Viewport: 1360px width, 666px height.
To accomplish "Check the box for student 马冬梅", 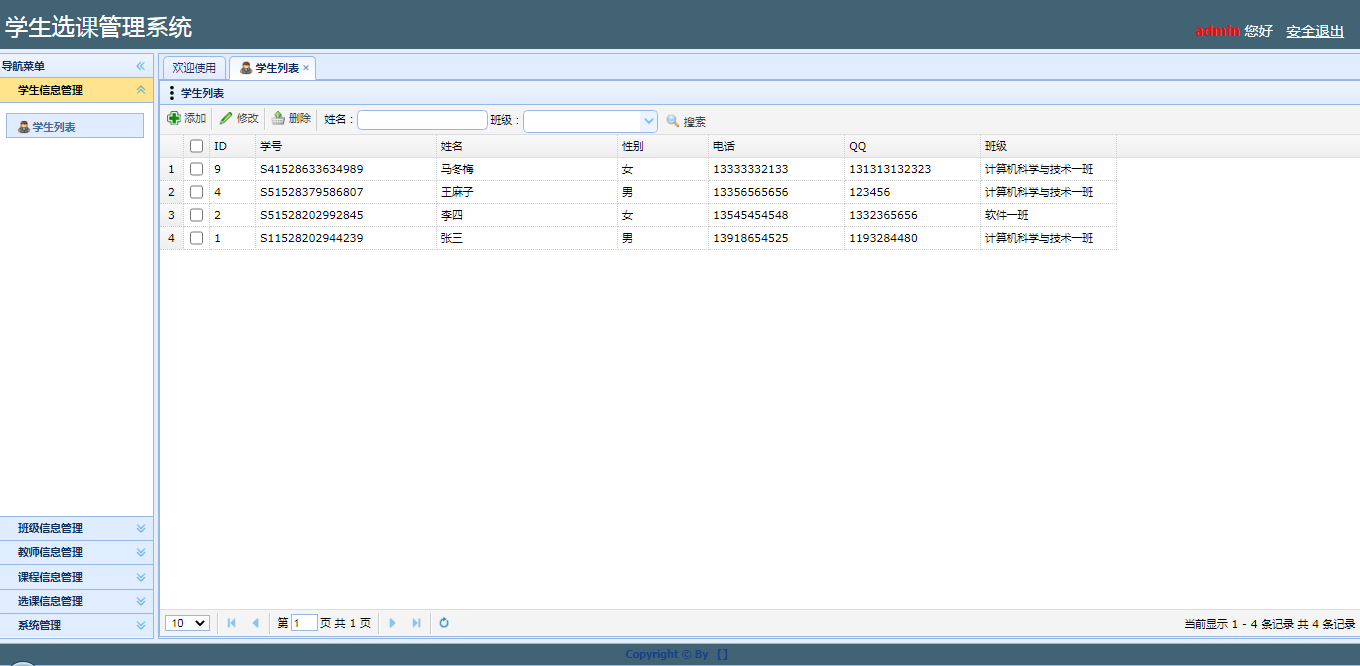I will (197, 169).
